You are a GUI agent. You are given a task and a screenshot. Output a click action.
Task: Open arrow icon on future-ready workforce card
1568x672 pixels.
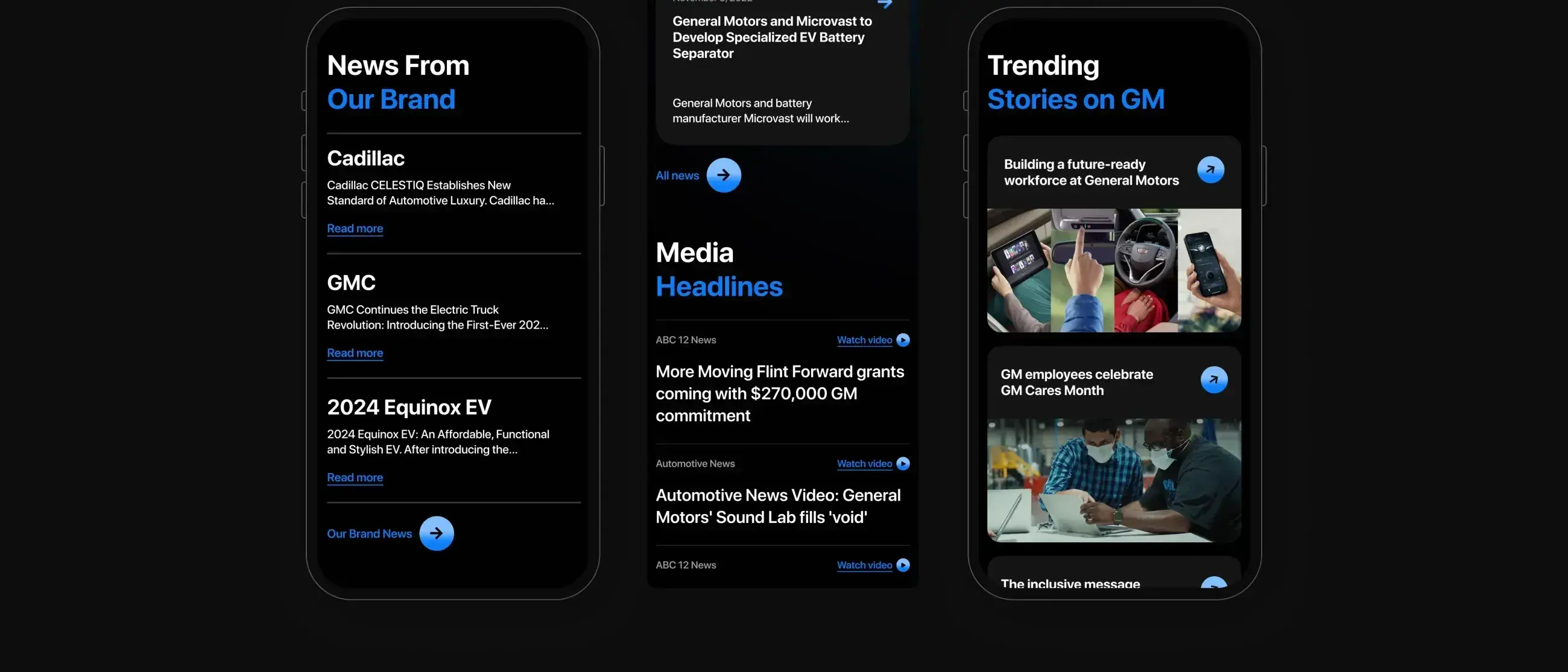[1211, 170]
